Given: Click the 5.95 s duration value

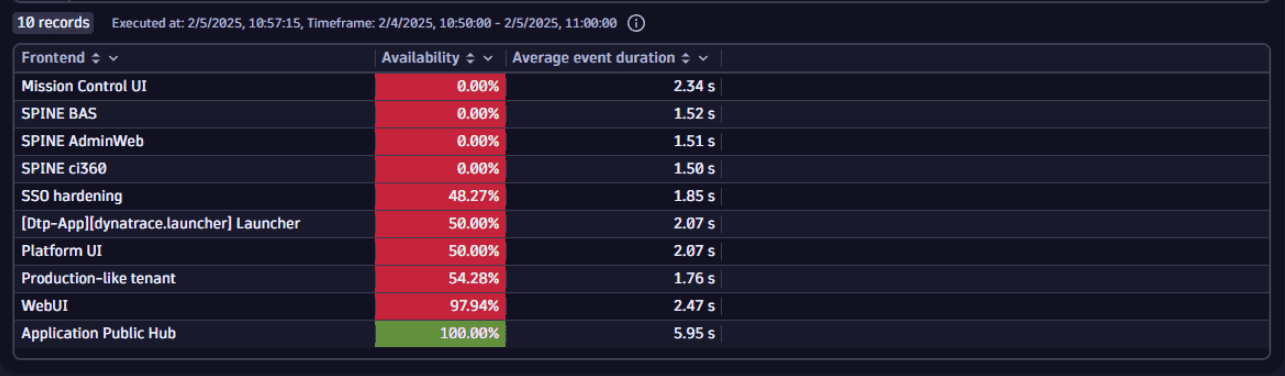Looking at the screenshot, I should (695, 333).
